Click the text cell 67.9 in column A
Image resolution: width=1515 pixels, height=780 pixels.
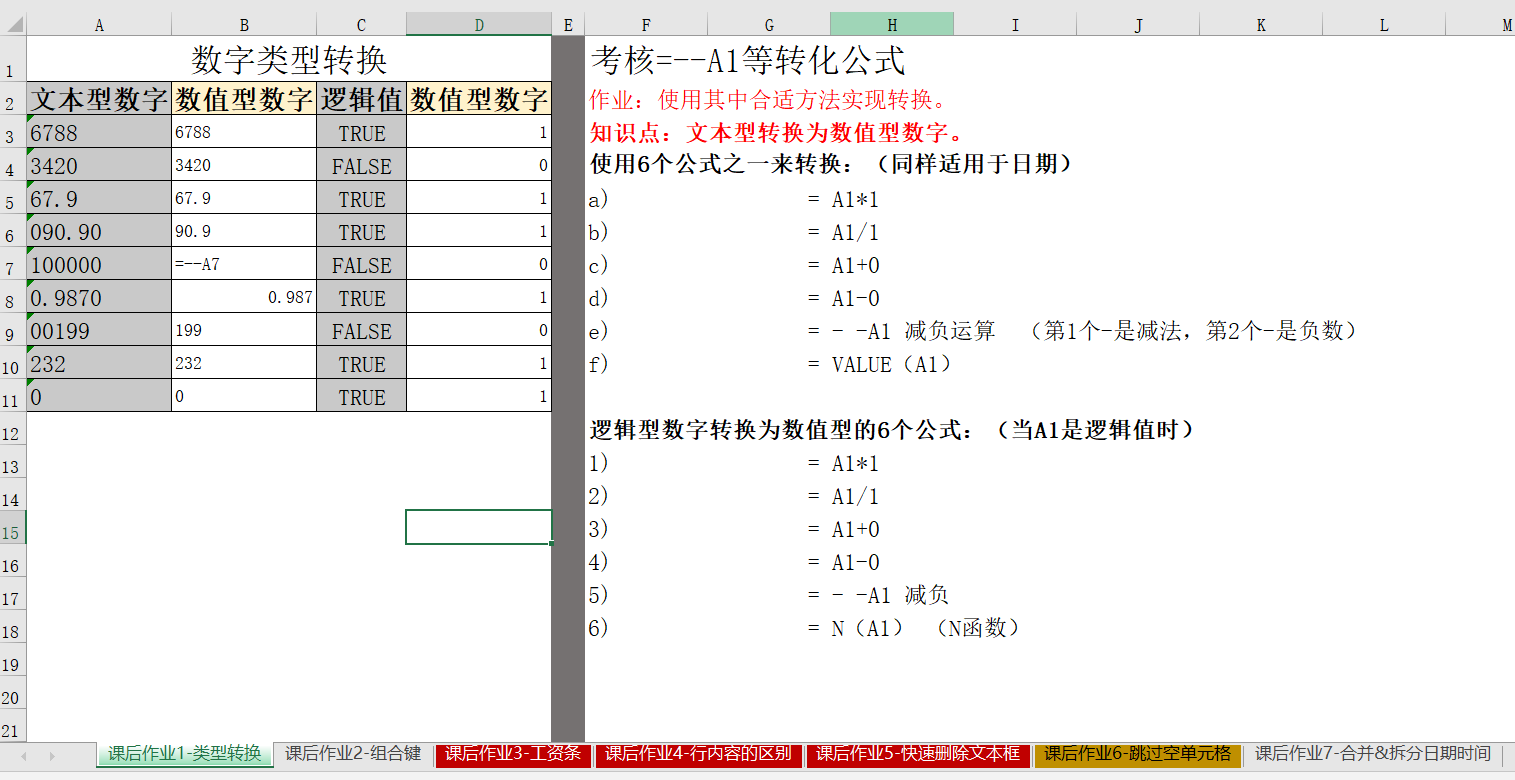(99, 198)
